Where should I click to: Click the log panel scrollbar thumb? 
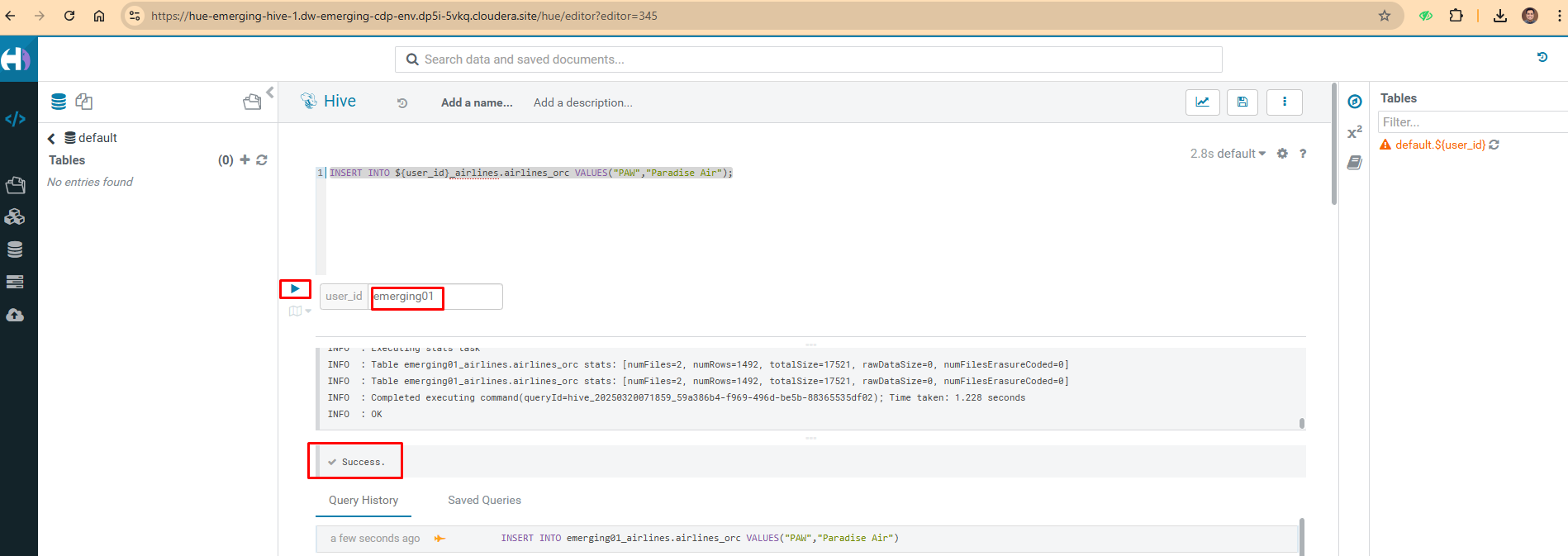[1302, 423]
